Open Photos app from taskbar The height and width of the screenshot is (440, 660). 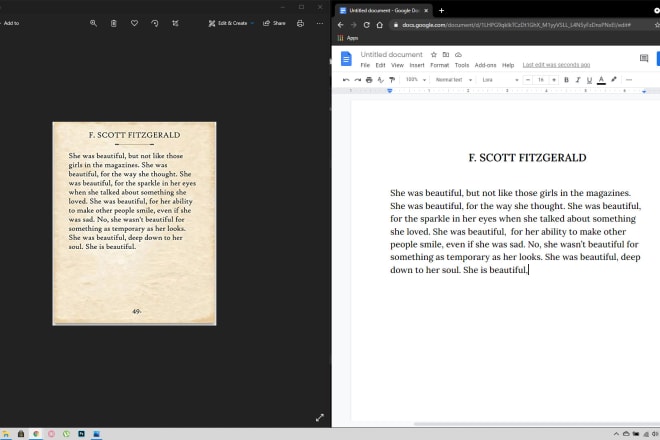click(96, 434)
